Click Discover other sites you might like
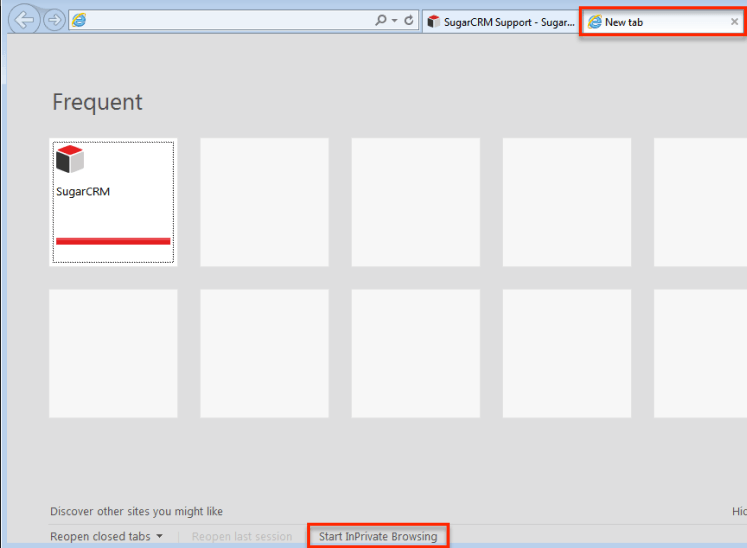Screen dimensions: 747x548 tap(136, 511)
